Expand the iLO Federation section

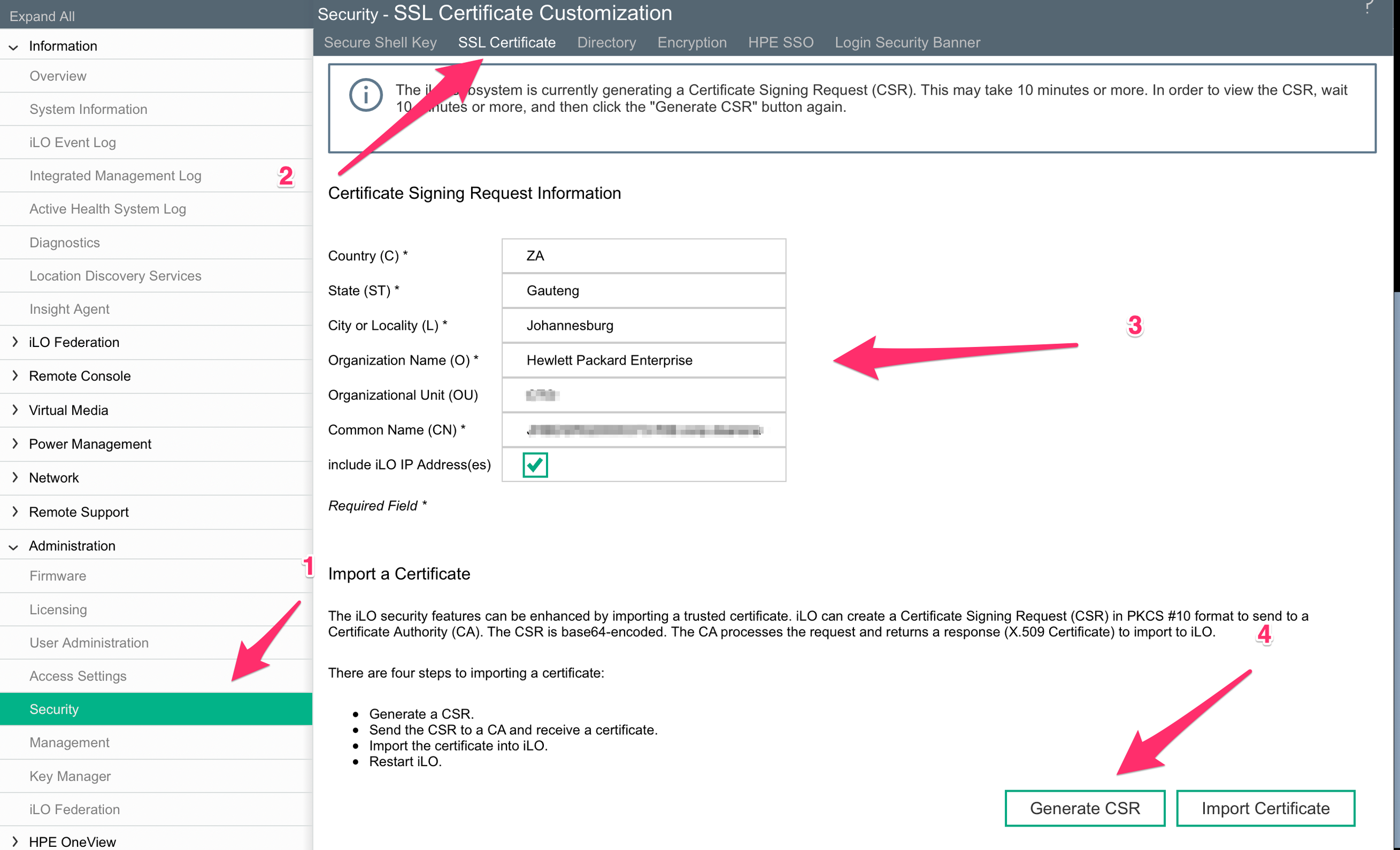click(x=15, y=342)
